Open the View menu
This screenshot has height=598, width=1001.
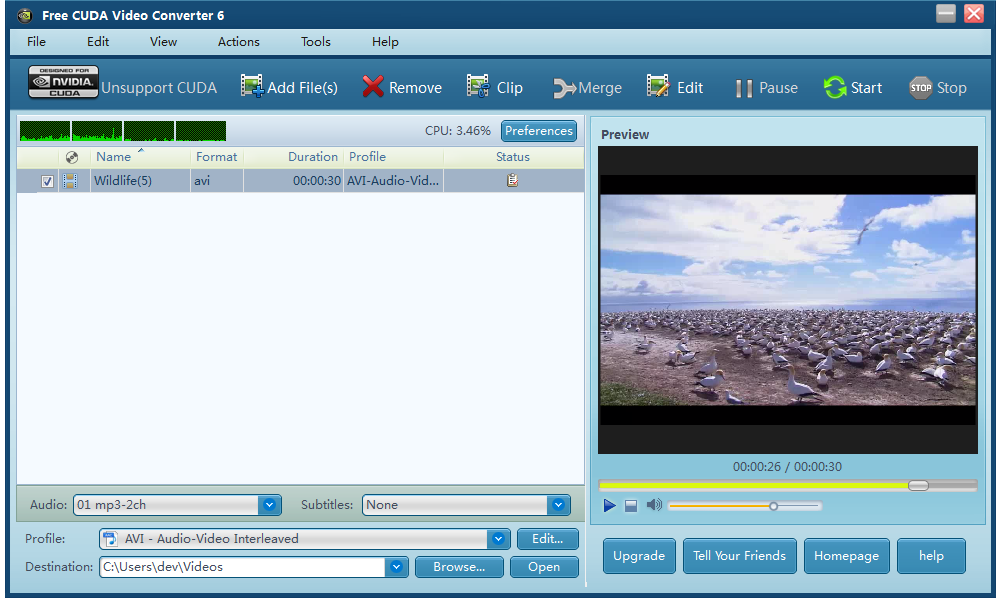pyautogui.click(x=163, y=41)
